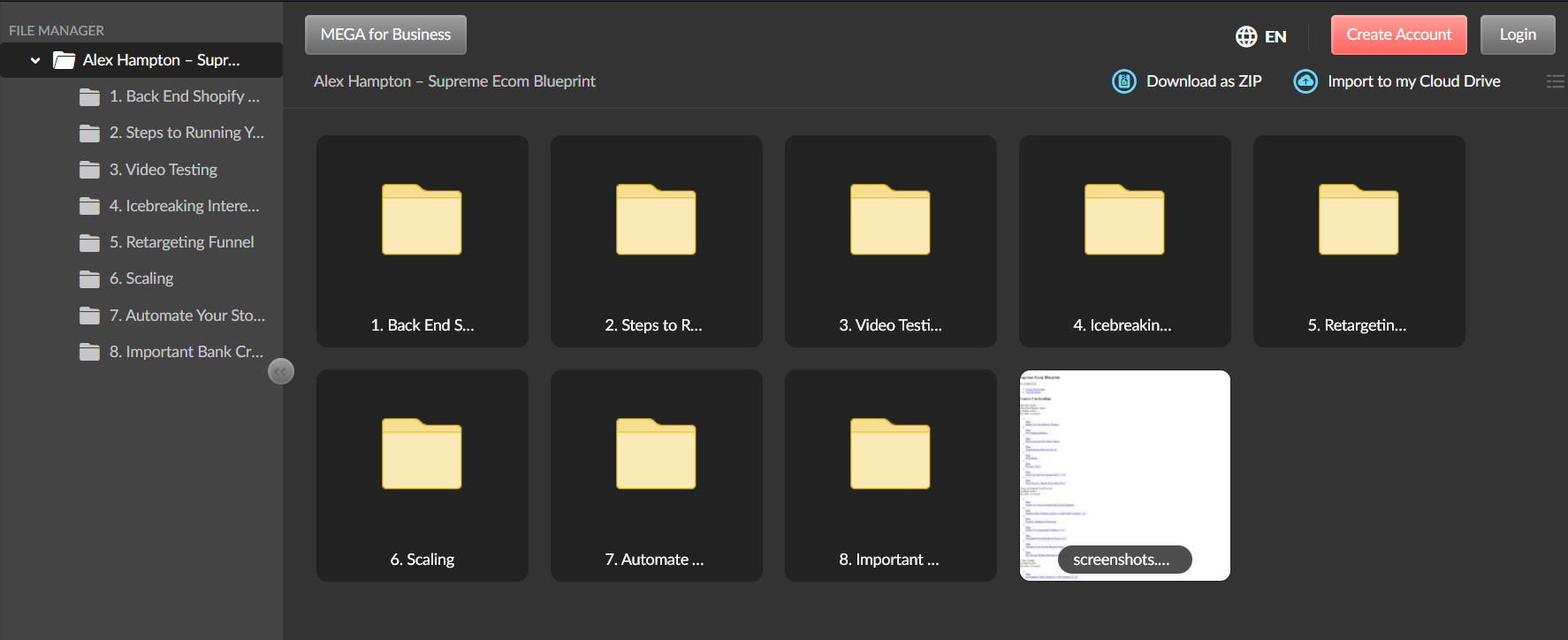
Task: Select '5. Retargeting Funnel' sidebar folder icon
Action: tap(89, 242)
